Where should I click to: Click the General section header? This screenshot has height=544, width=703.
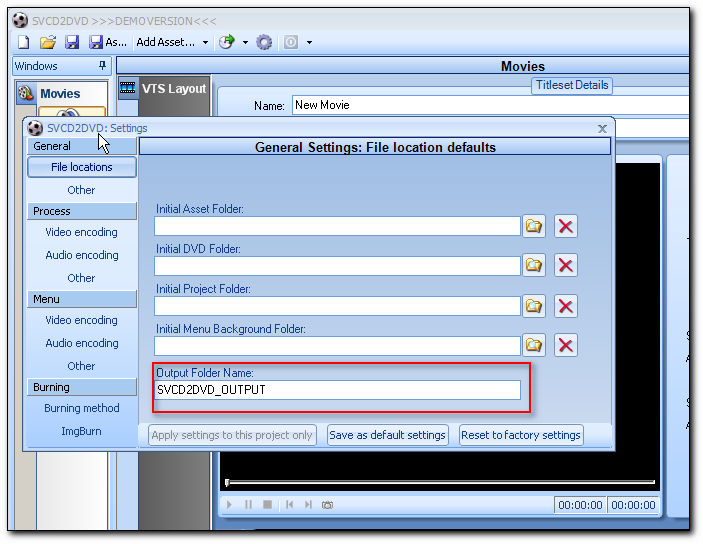pos(82,146)
